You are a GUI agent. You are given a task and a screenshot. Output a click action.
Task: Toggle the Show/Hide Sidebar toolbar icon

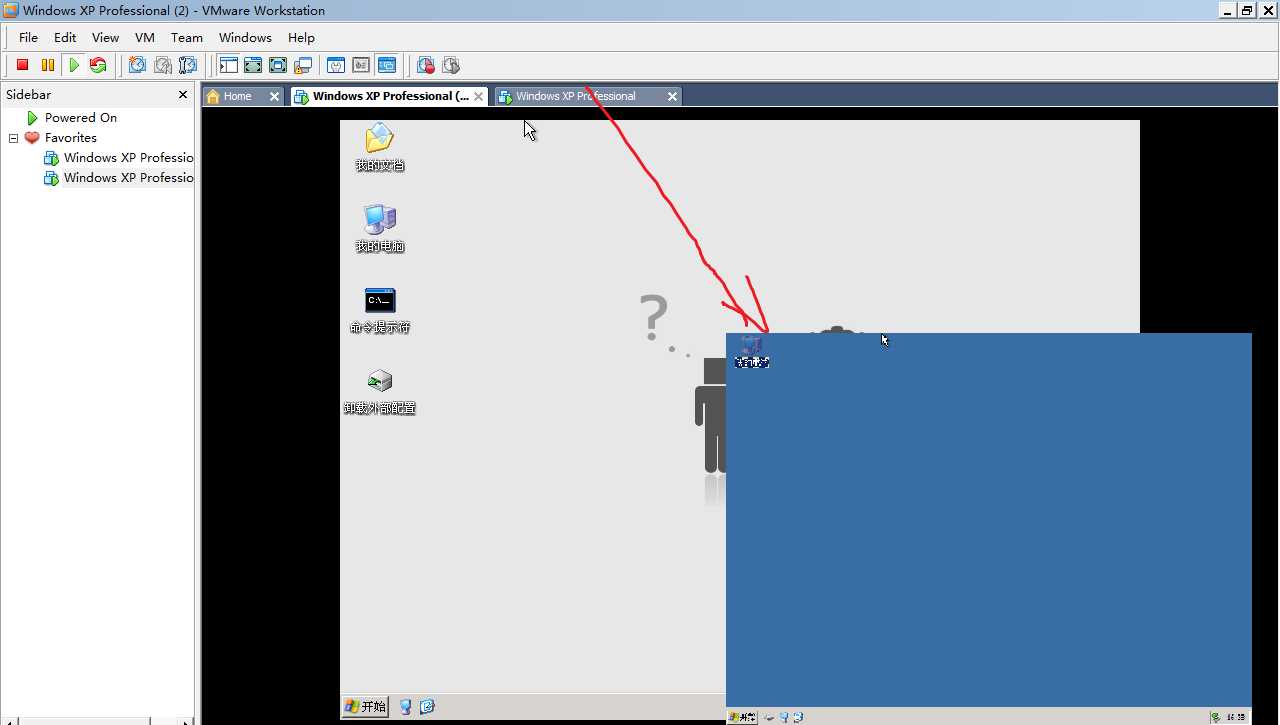(x=228, y=65)
